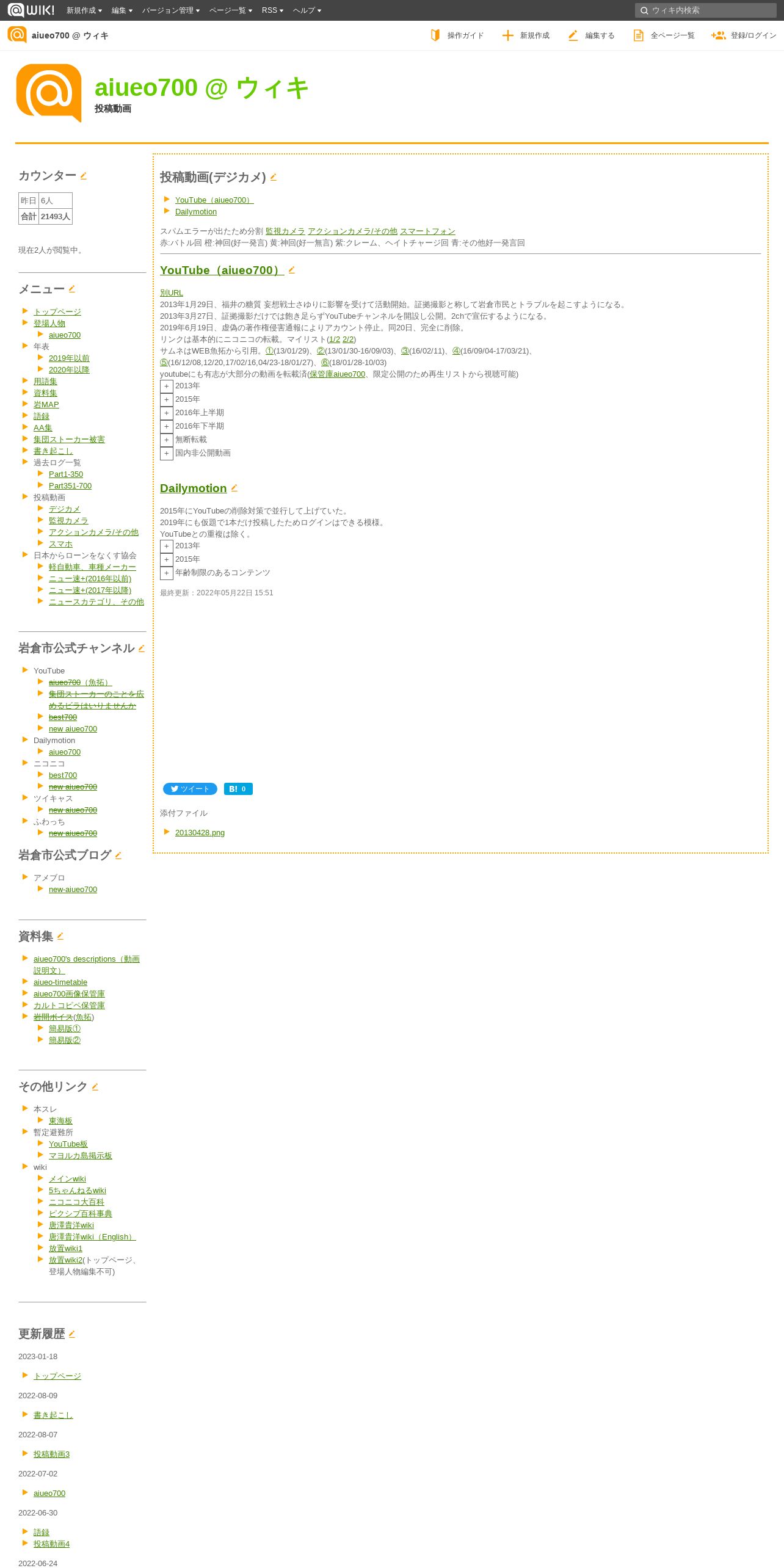The height and width of the screenshot is (1568, 784).
Task: Open attached file 20130428.png
Action: [200, 833]
